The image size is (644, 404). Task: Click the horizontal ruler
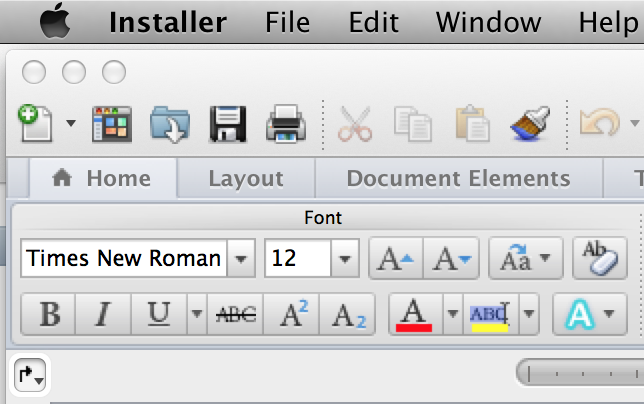[580, 373]
